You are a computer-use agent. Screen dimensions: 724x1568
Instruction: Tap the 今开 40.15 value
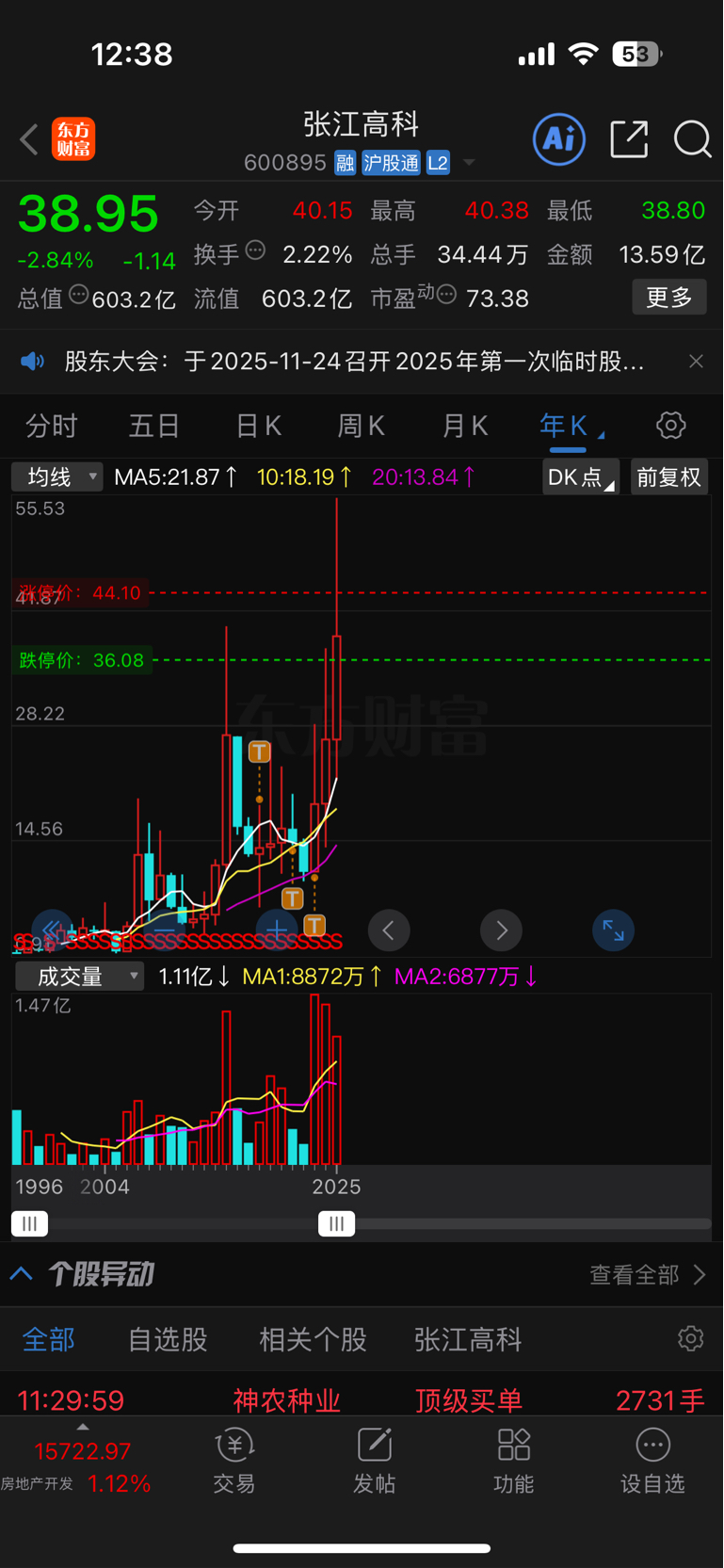point(322,210)
